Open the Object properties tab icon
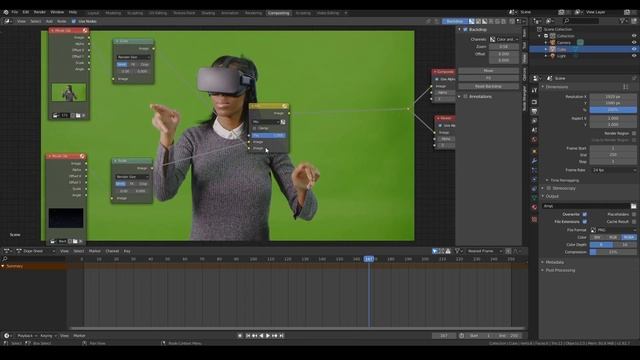This screenshot has height=360, width=640. (534, 151)
